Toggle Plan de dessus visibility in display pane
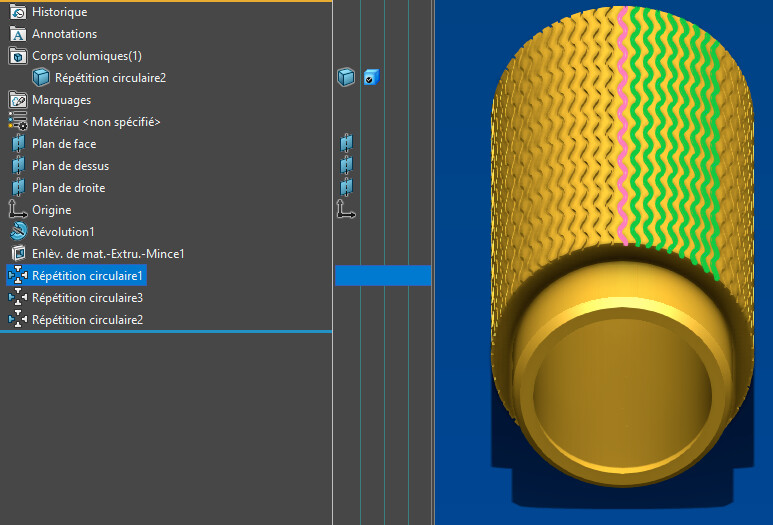 click(347, 166)
